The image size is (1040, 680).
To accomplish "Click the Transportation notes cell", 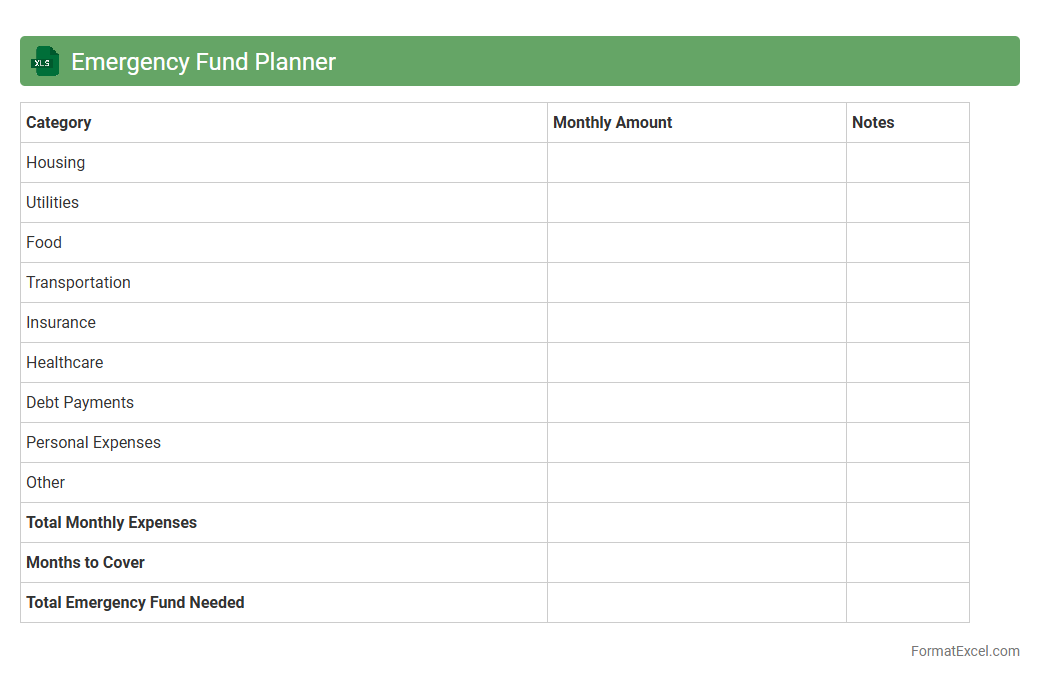I will tap(907, 283).
